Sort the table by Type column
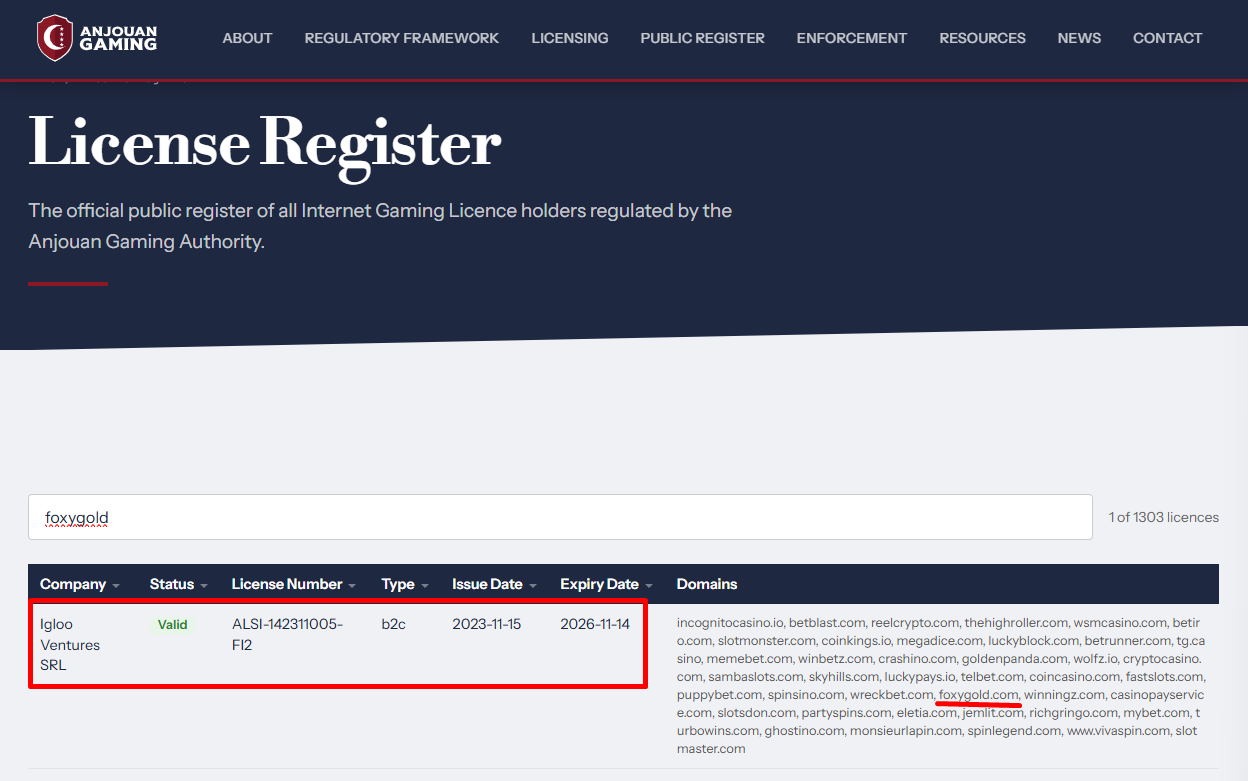1248x781 pixels. (405, 584)
